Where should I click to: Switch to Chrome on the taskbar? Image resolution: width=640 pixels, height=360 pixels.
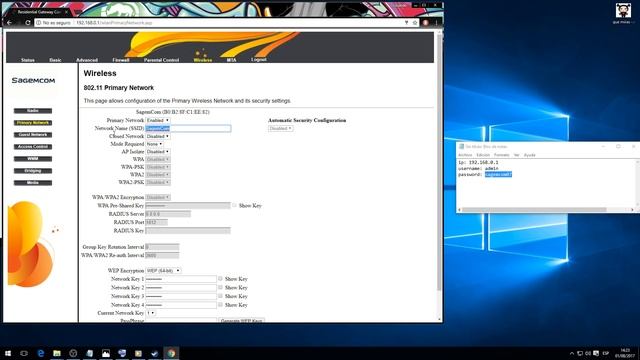tap(171, 353)
